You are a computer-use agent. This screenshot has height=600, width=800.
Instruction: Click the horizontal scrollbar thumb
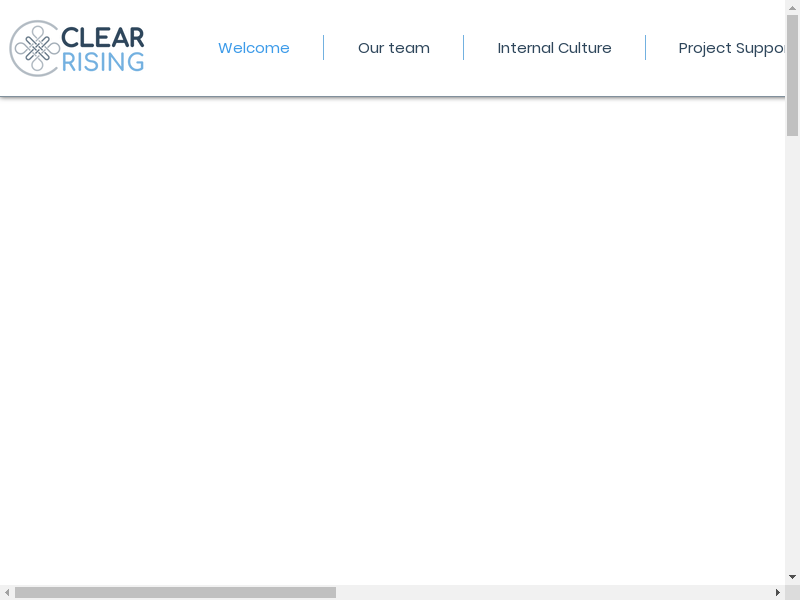pyautogui.click(x=175, y=592)
